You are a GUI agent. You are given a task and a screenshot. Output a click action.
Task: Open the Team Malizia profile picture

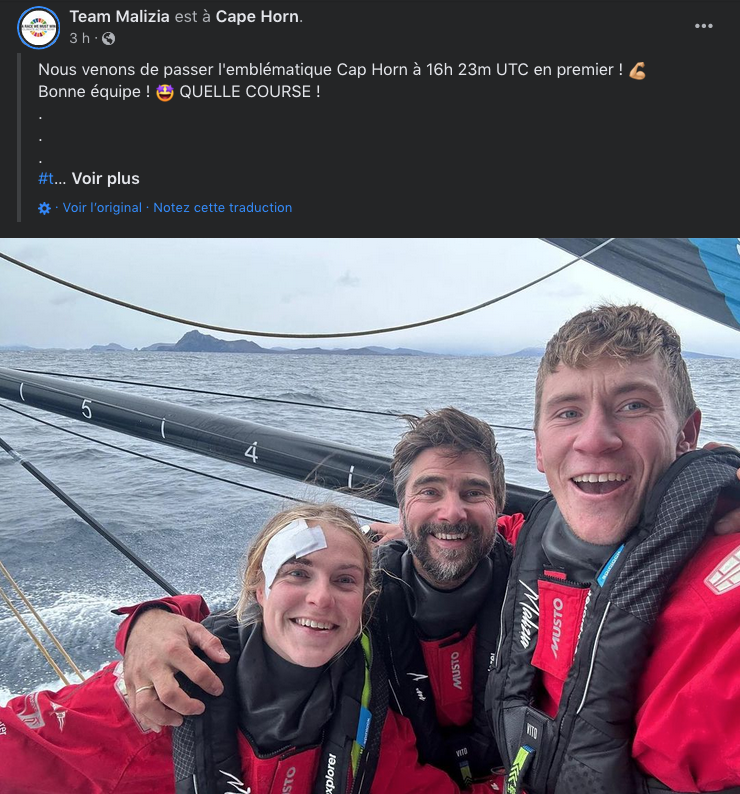(x=38, y=27)
